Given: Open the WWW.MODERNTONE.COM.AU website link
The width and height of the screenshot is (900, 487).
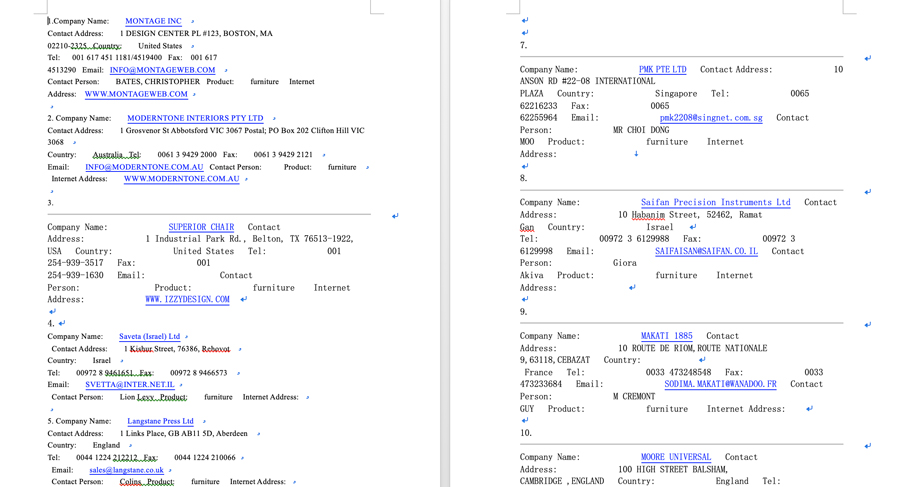Looking at the screenshot, I should 181,179.
